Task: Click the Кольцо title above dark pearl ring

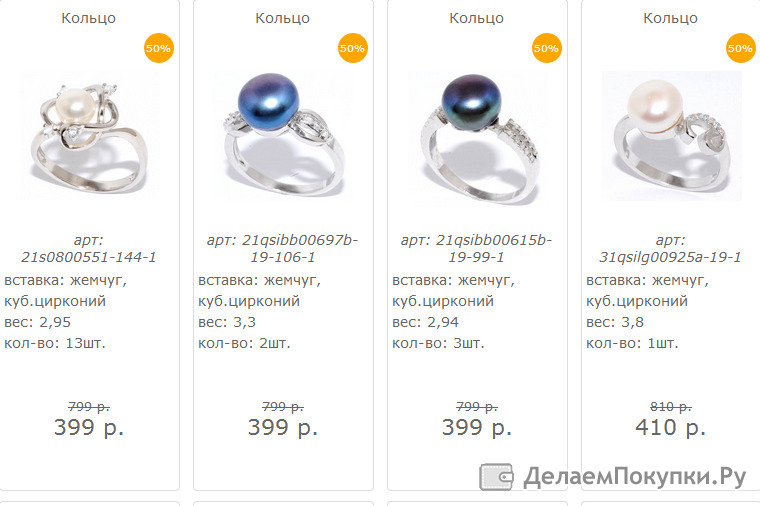Action: point(476,18)
